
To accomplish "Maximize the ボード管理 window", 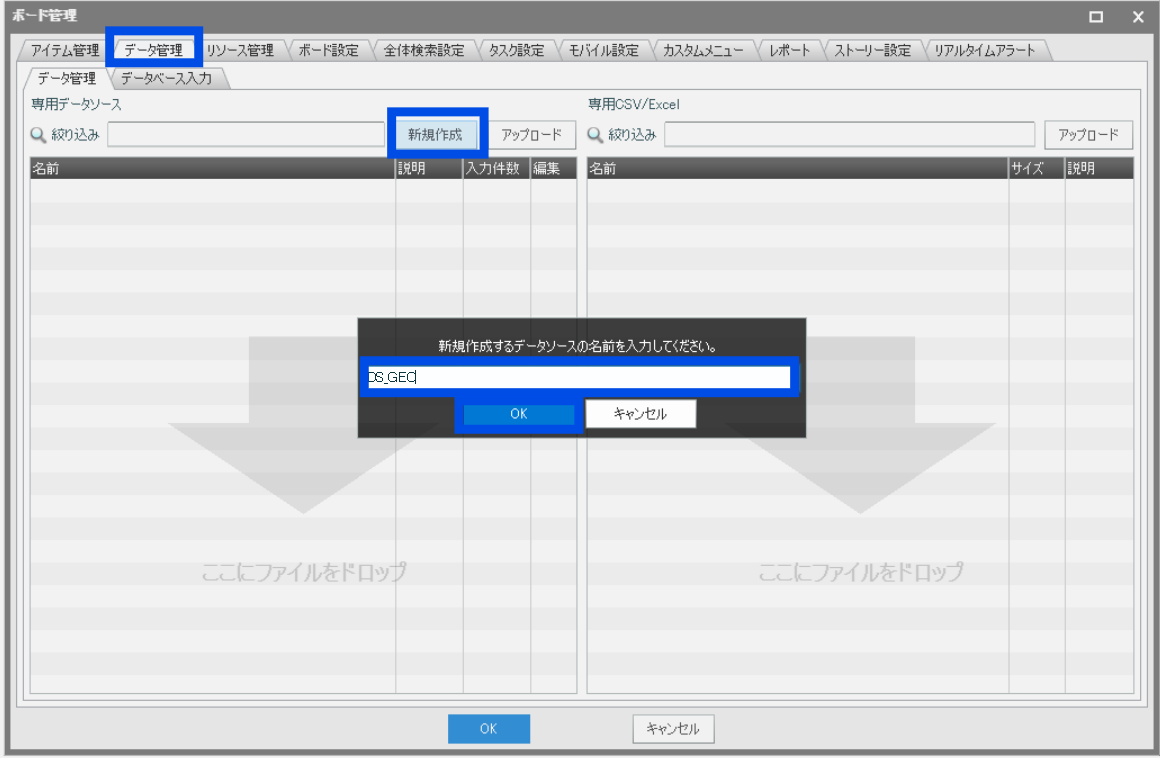I will tap(1096, 16).
